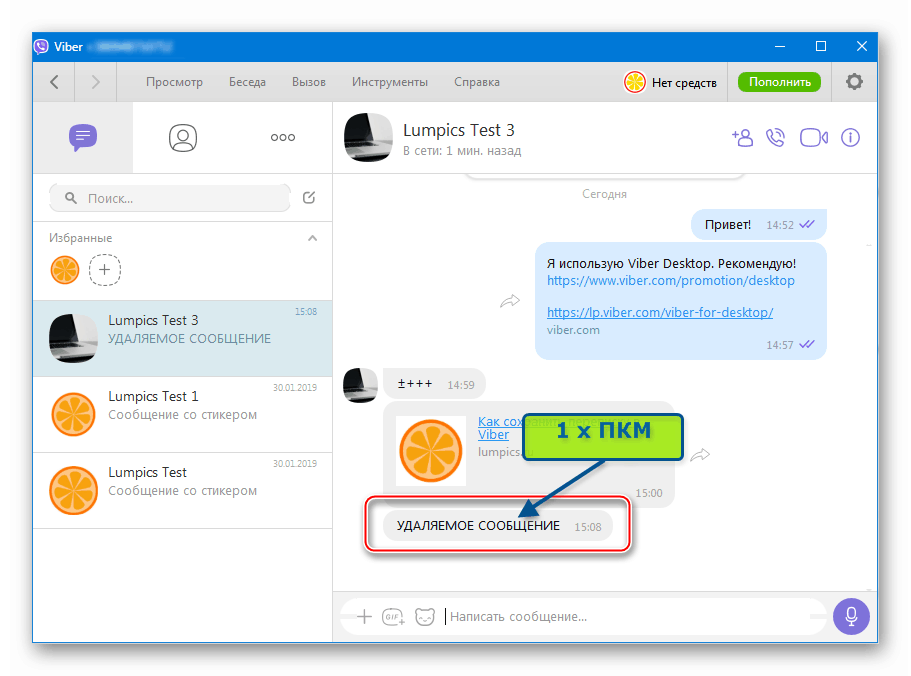Open the More (three circles) tab

tap(283, 138)
